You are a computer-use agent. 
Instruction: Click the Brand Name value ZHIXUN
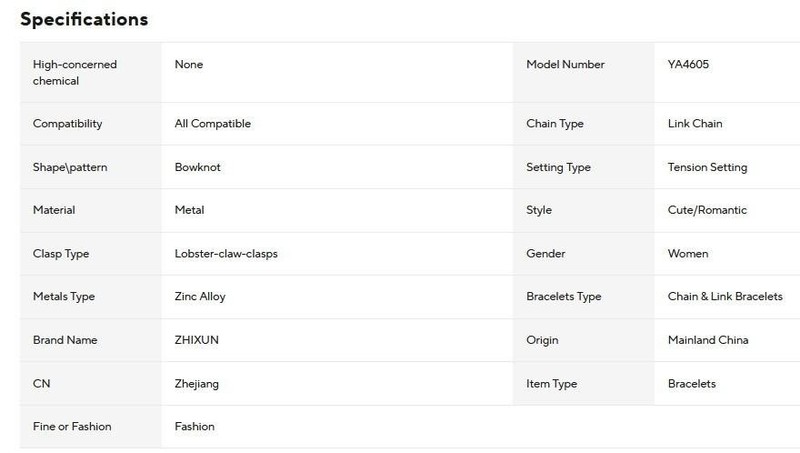[196, 340]
